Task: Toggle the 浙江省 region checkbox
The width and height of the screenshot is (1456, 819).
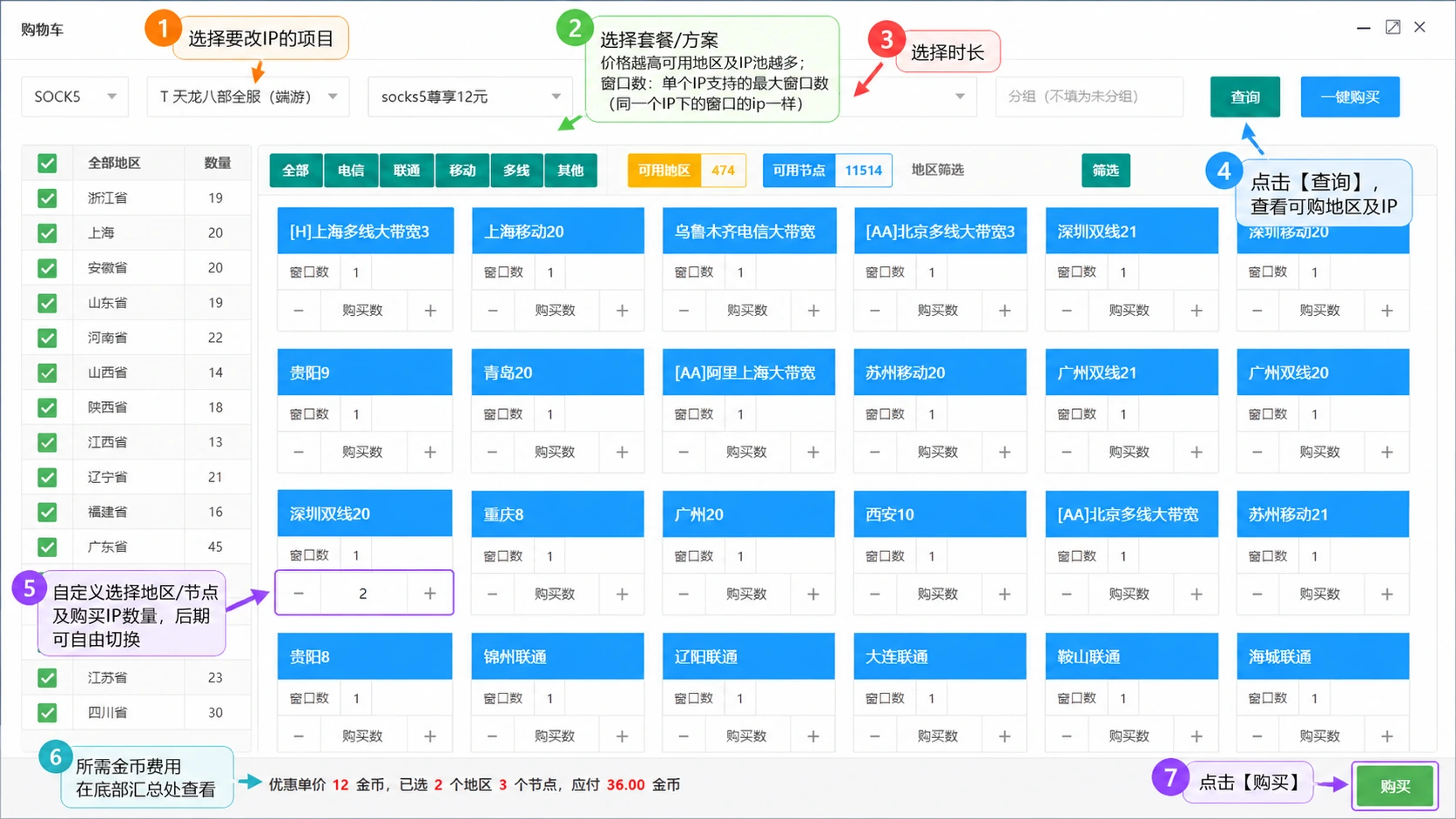Action: click(x=47, y=198)
